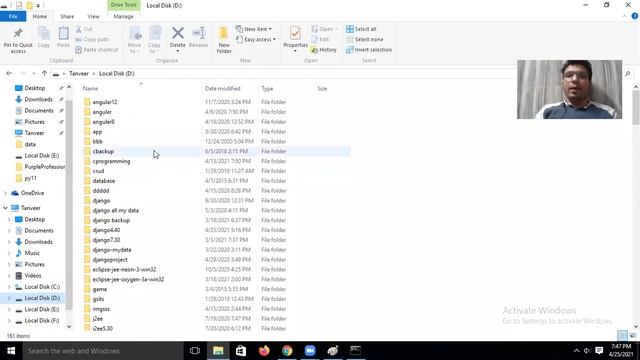Open Firefox from the taskbar

click(x=264, y=351)
